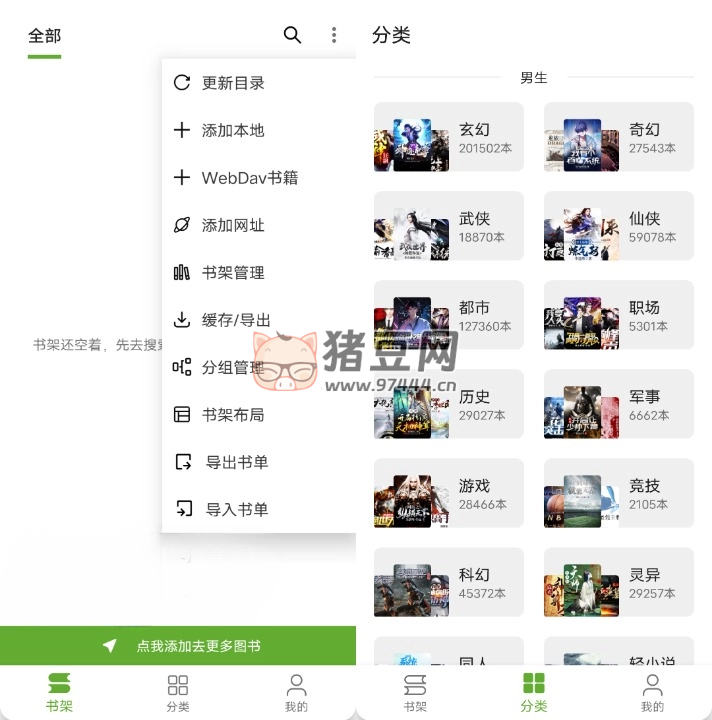Open the three-dot overflow menu
Viewport: 712px width, 720px height.
334,35
